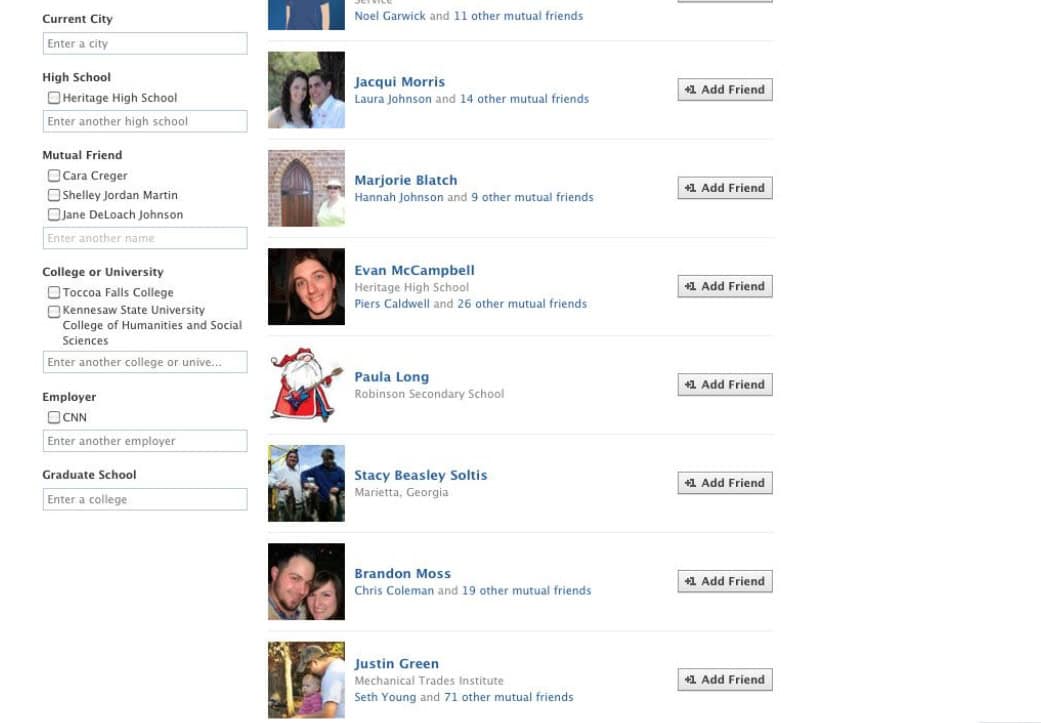Enable the Shelley Jordan Martin checkbox

[54, 195]
